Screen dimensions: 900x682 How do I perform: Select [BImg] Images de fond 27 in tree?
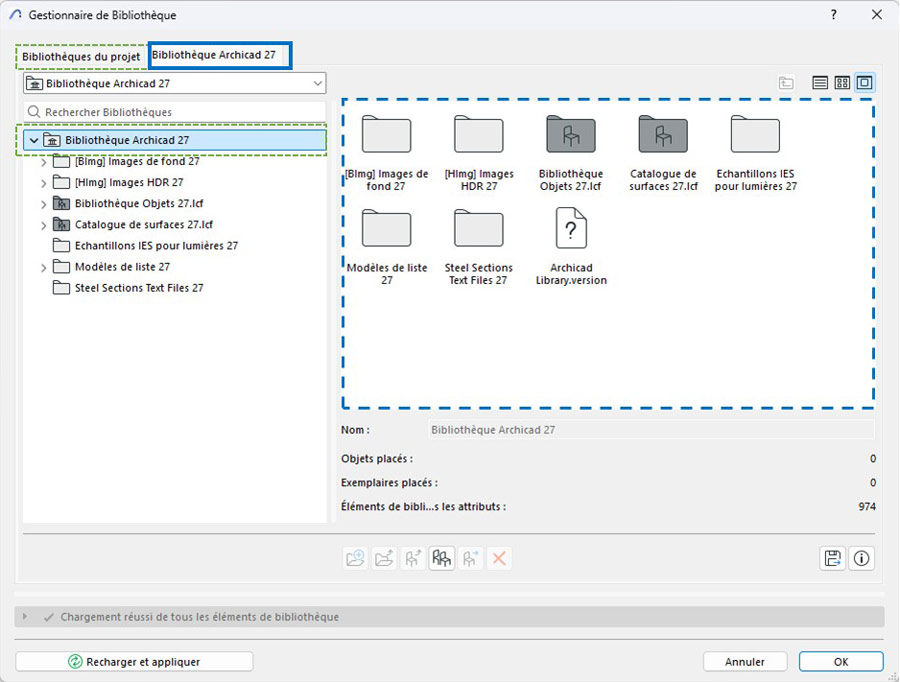[x=137, y=161]
